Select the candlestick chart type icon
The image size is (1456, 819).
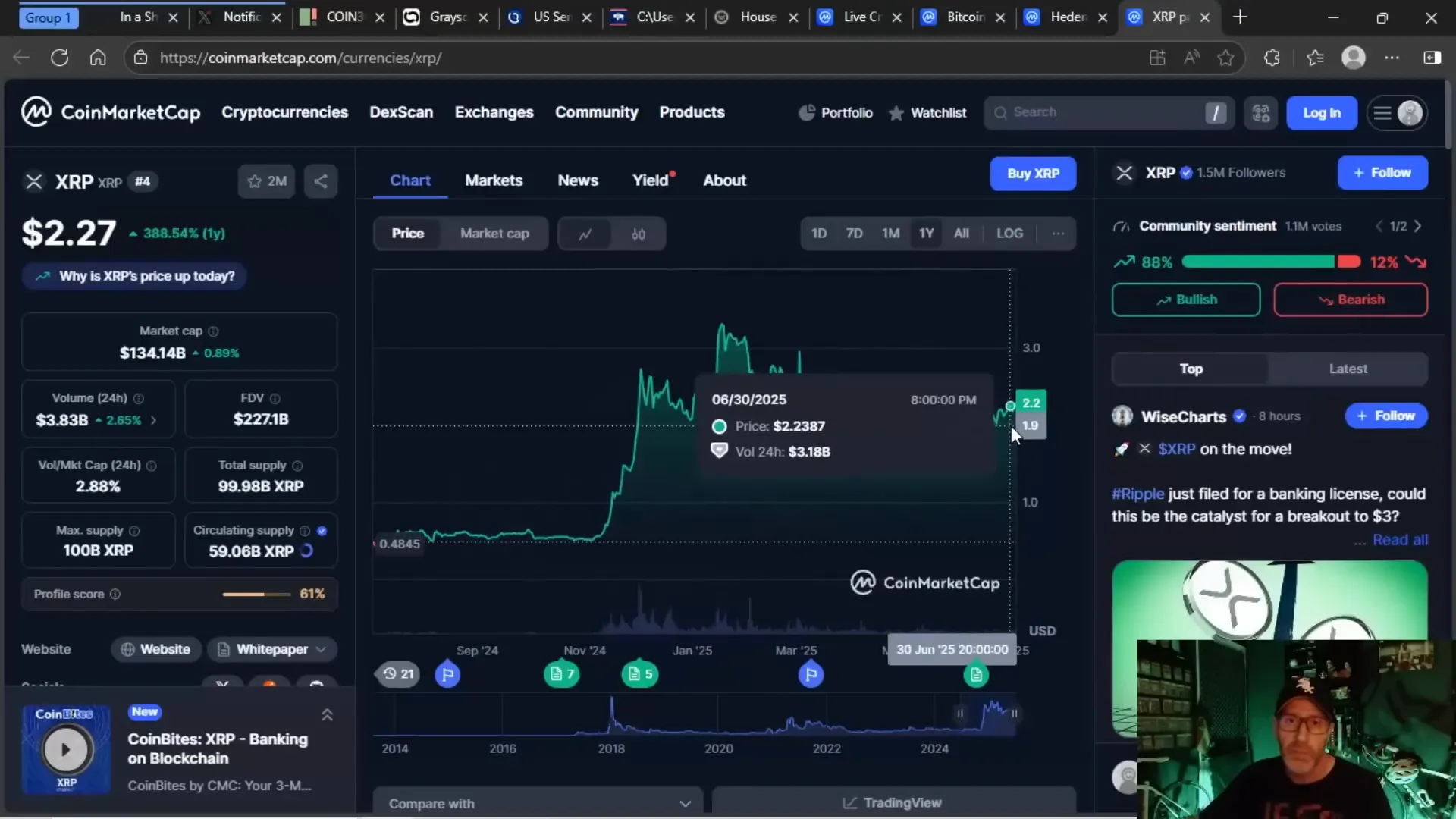click(x=639, y=234)
